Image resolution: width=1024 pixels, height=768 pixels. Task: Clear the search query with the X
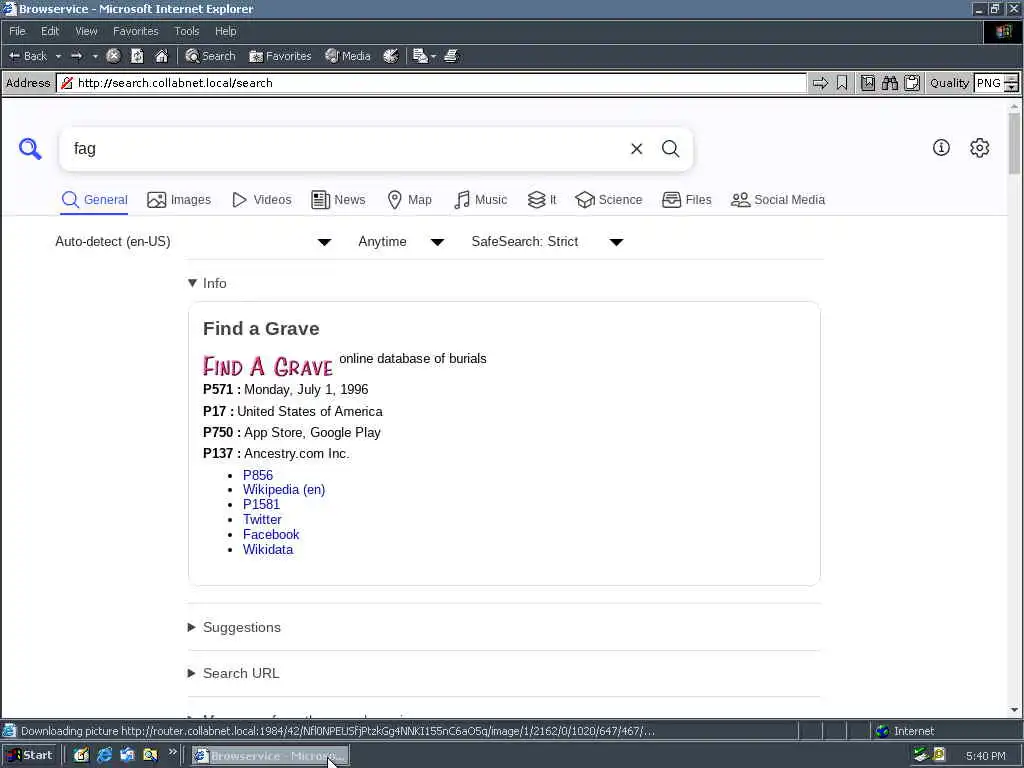tap(637, 149)
